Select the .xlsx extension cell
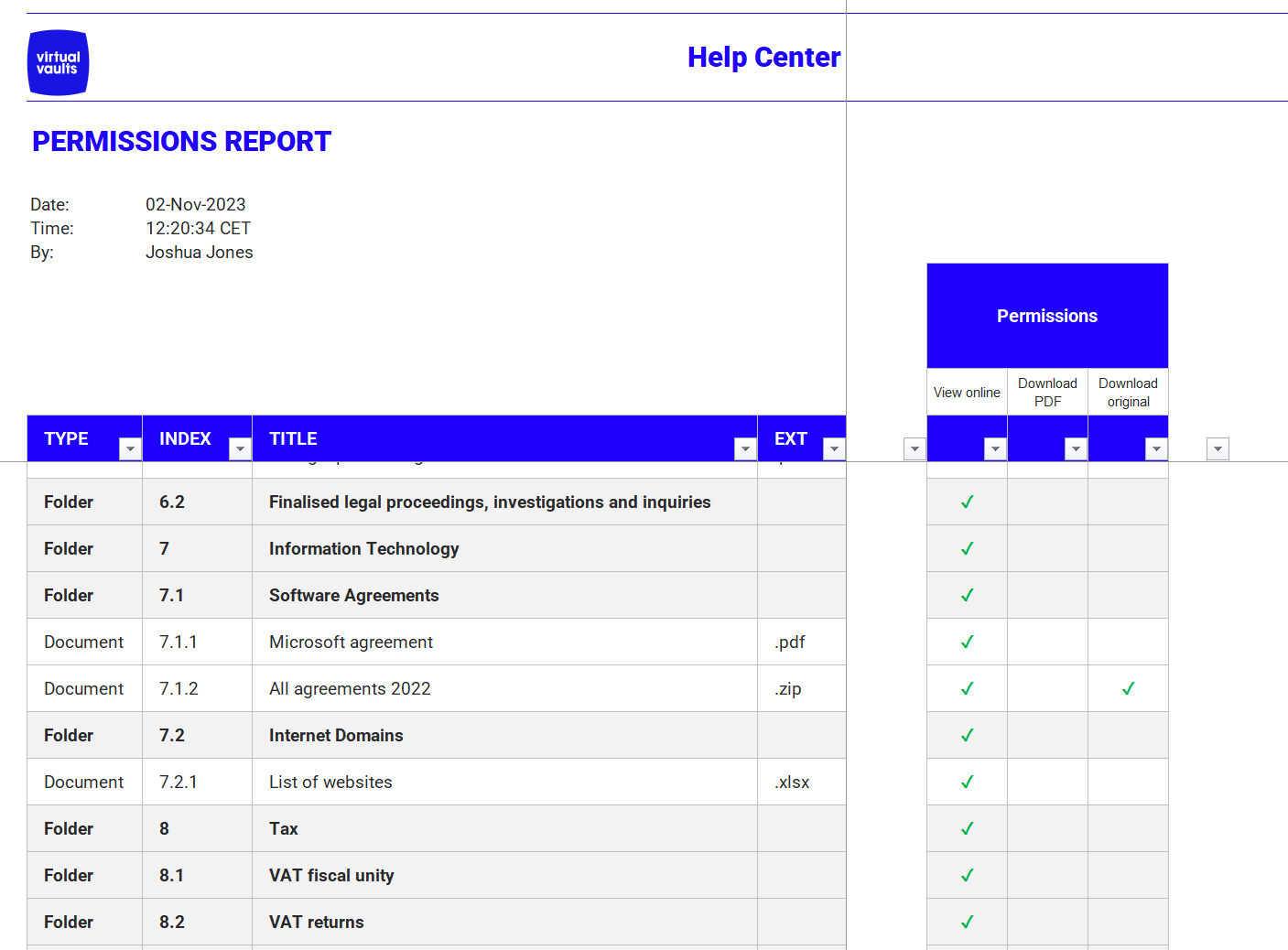1288x950 pixels. coord(793,783)
